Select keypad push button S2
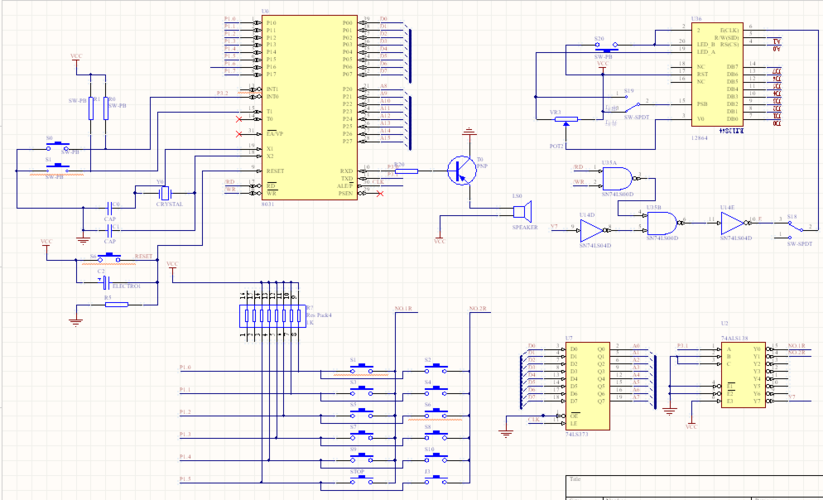823x500 pixels. 436,369
